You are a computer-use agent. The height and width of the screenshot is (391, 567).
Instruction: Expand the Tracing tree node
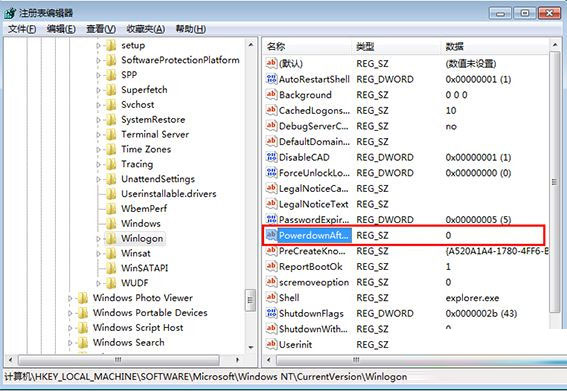98,164
